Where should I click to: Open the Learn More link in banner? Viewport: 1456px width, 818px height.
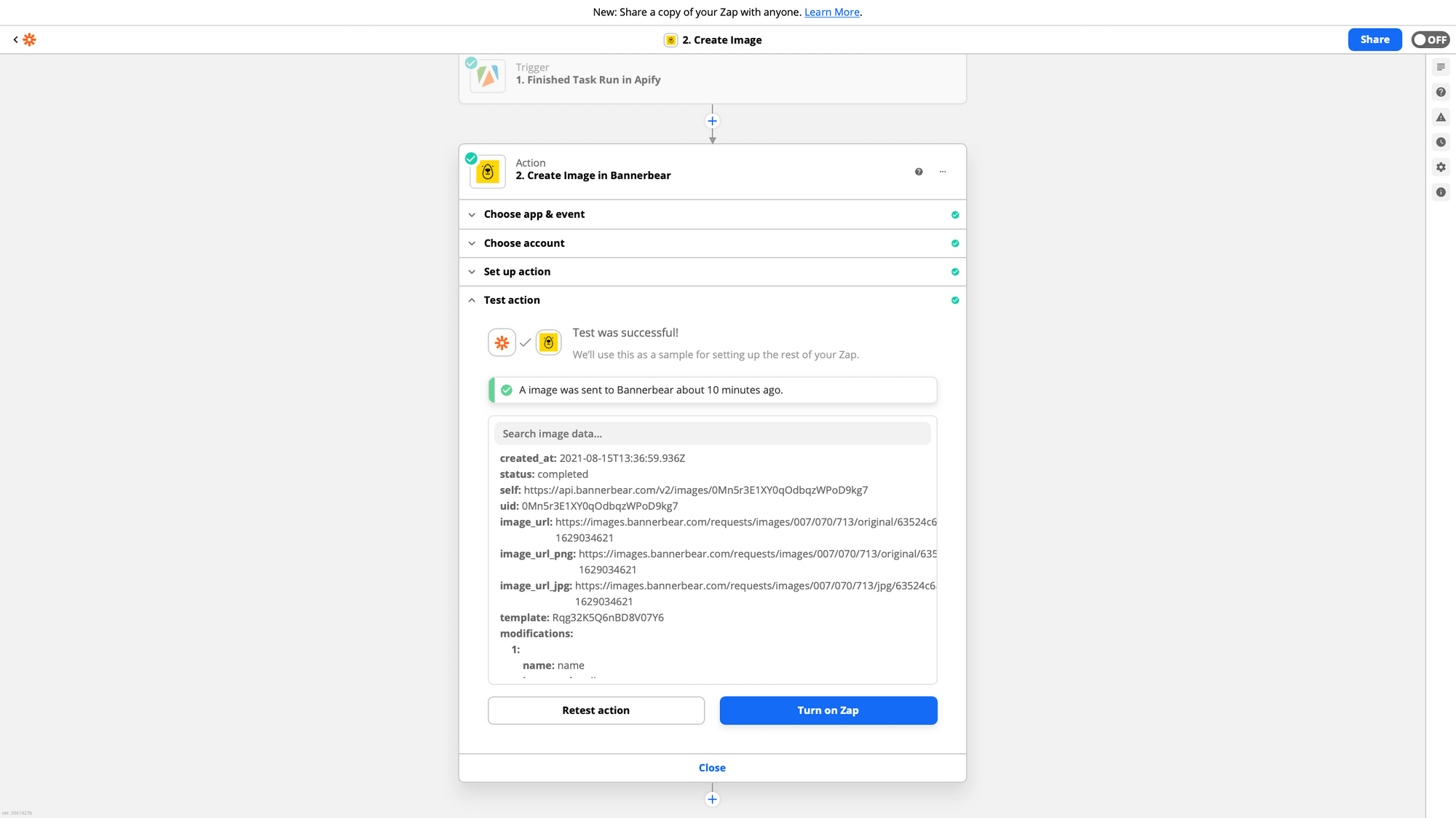[831, 12]
